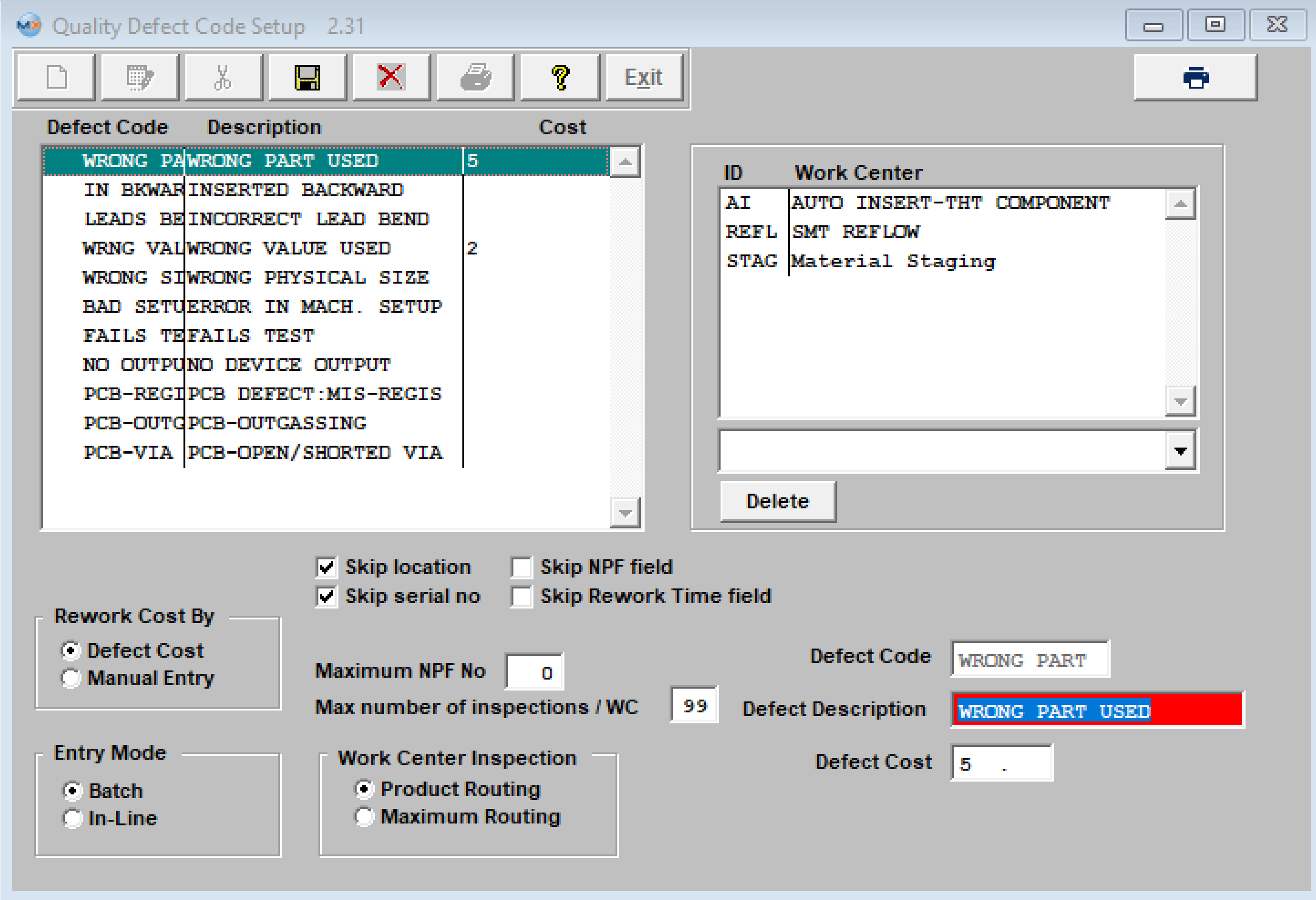Enable the Skip NPF field checkbox
The width and height of the screenshot is (1316, 900).
click(521, 567)
